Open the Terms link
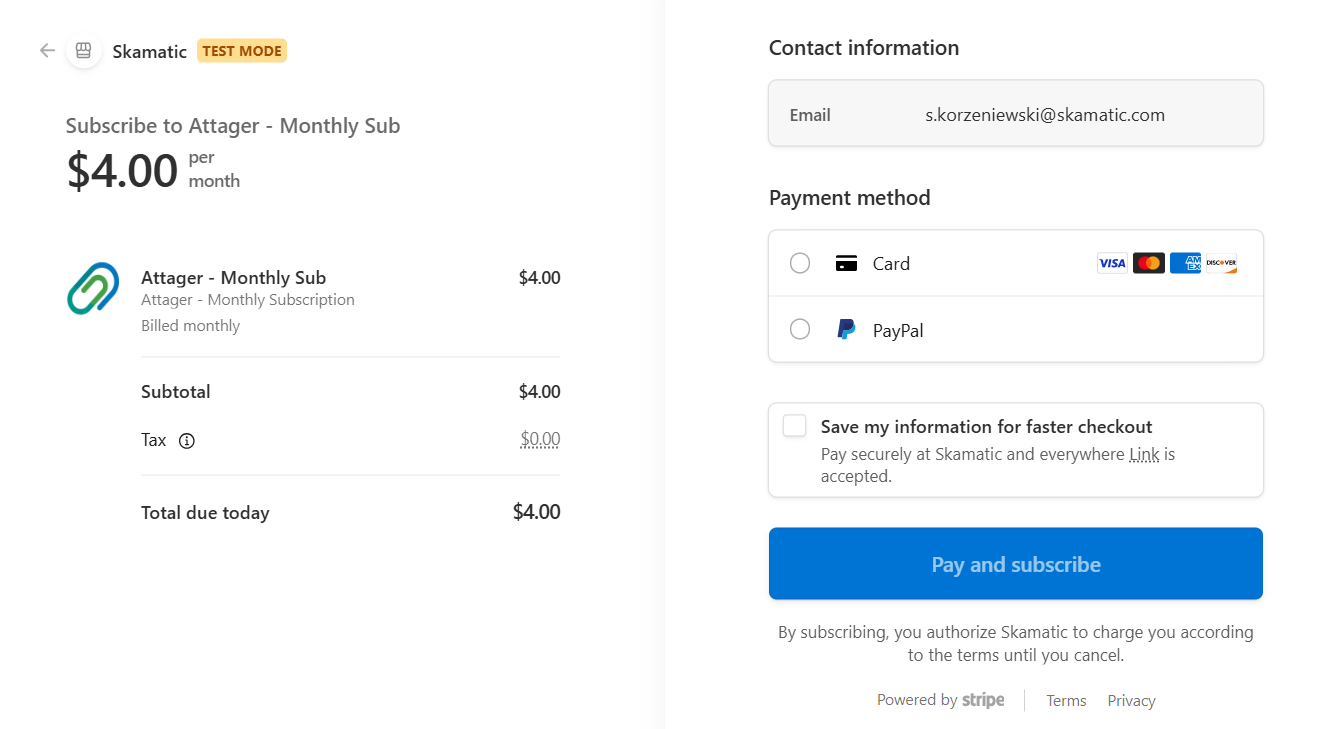The height and width of the screenshot is (729, 1326). (1066, 700)
